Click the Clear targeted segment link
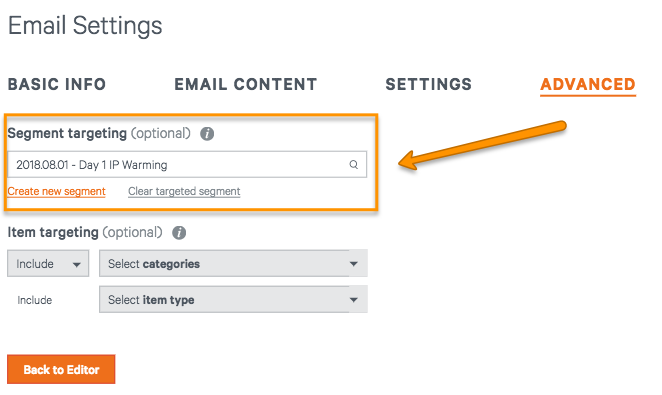The height and width of the screenshot is (395, 662). click(x=184, y=192)
